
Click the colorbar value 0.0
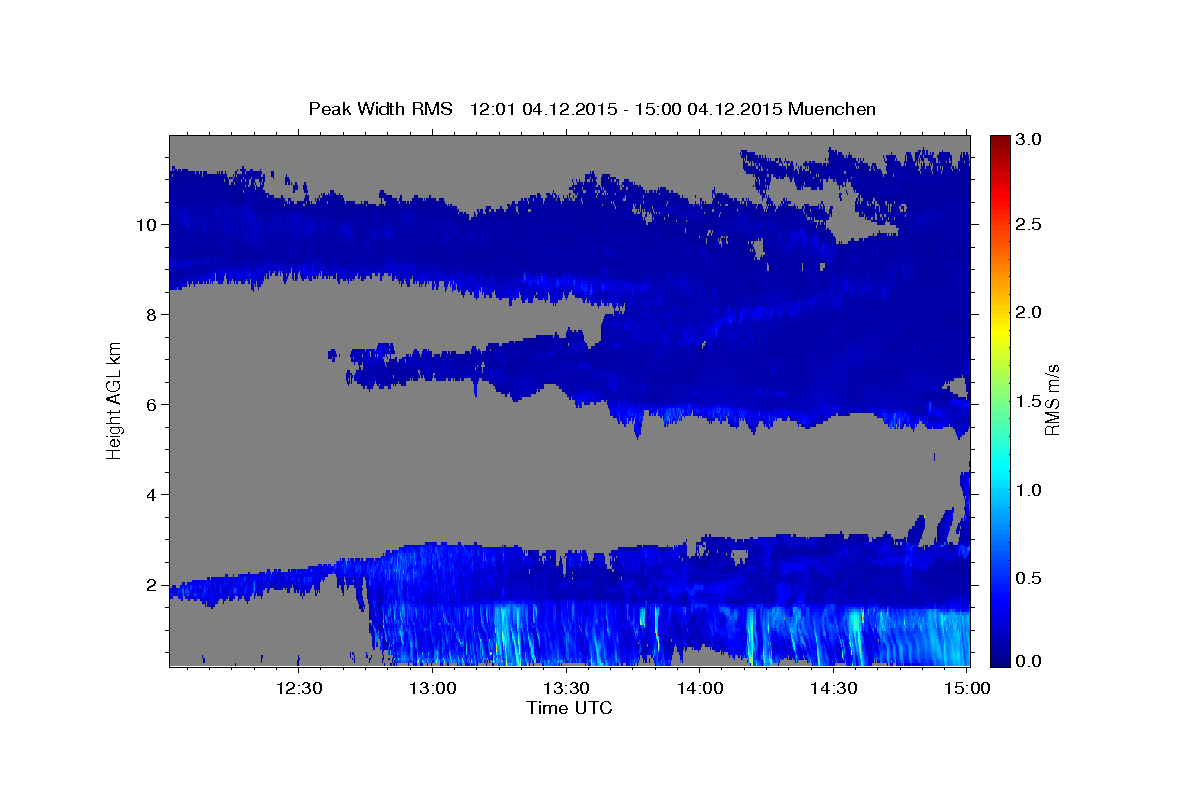(1030, 661)
